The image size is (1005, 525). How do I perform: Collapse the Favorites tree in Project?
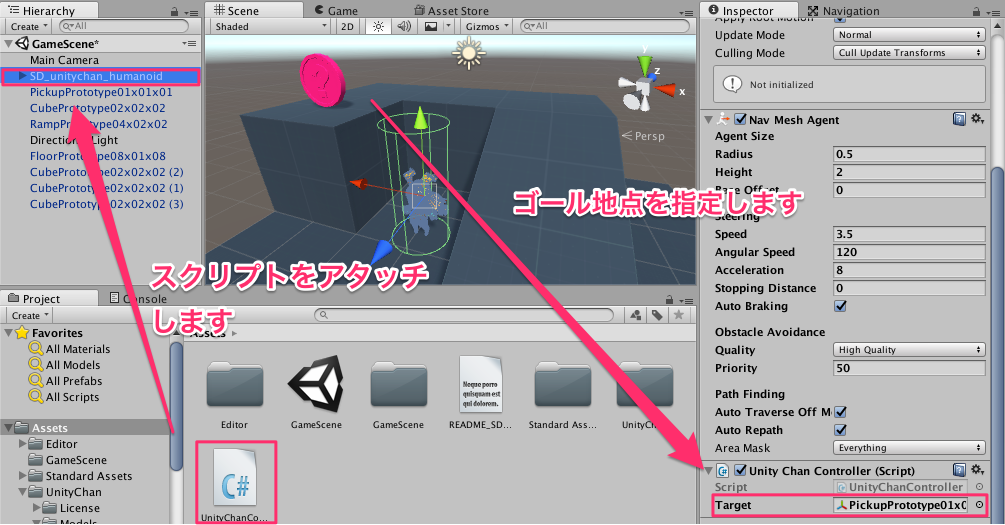8,332
